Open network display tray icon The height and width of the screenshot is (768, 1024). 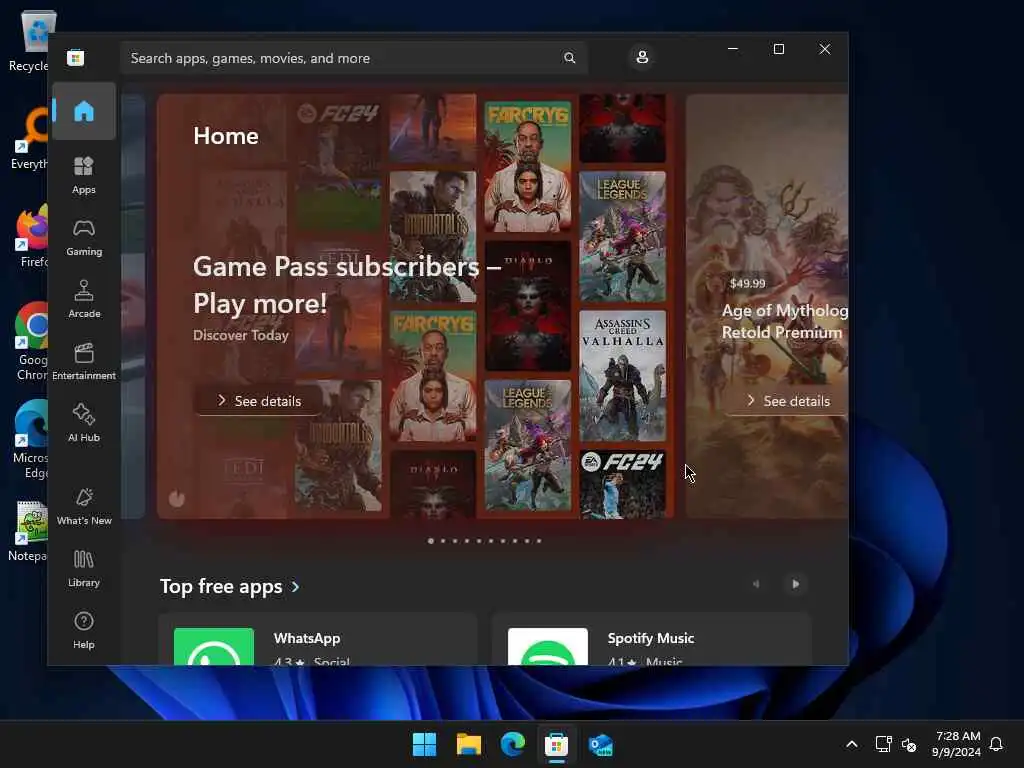(x=883, y=744)
